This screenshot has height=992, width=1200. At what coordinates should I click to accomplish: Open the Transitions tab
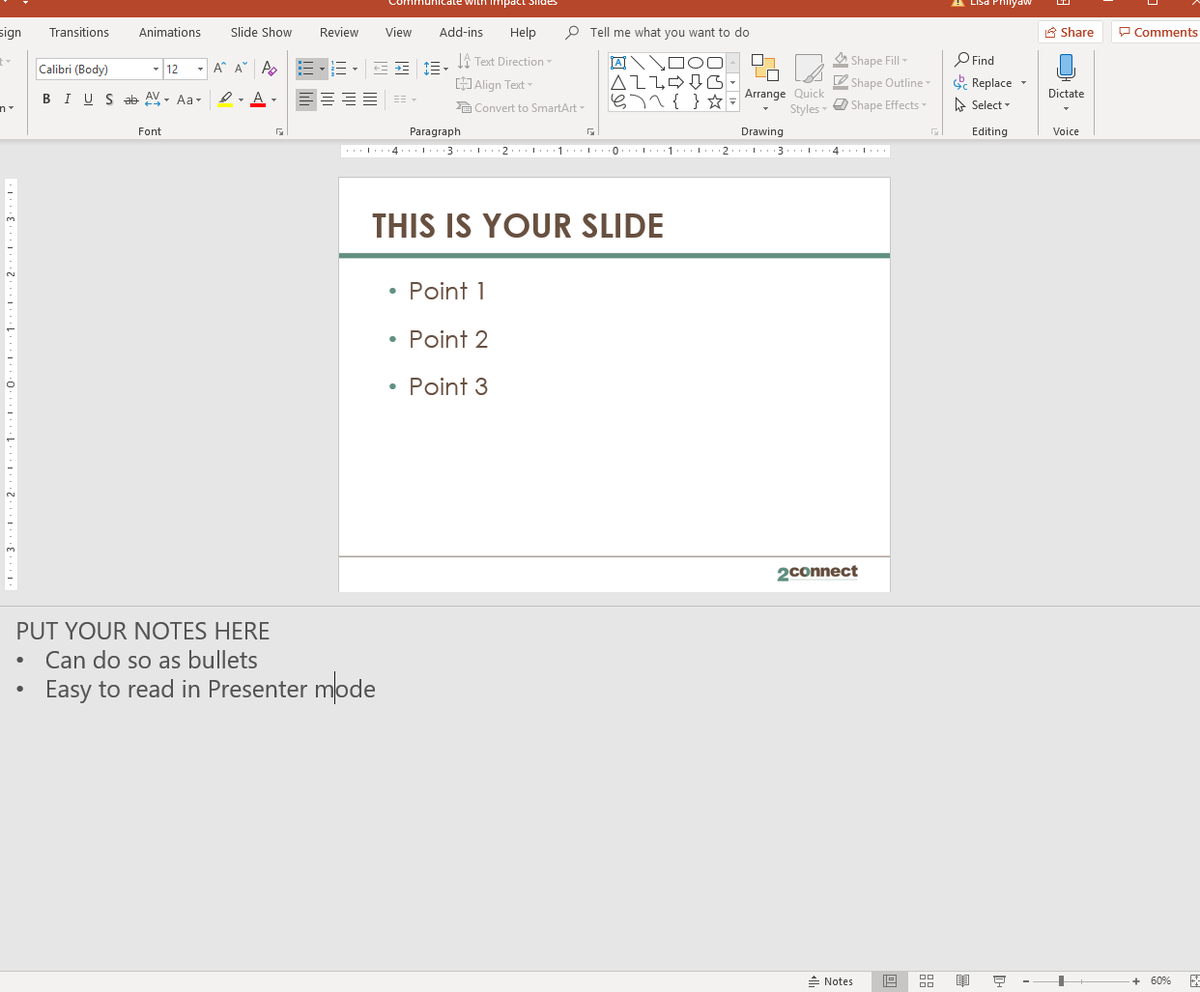point(79,32)
